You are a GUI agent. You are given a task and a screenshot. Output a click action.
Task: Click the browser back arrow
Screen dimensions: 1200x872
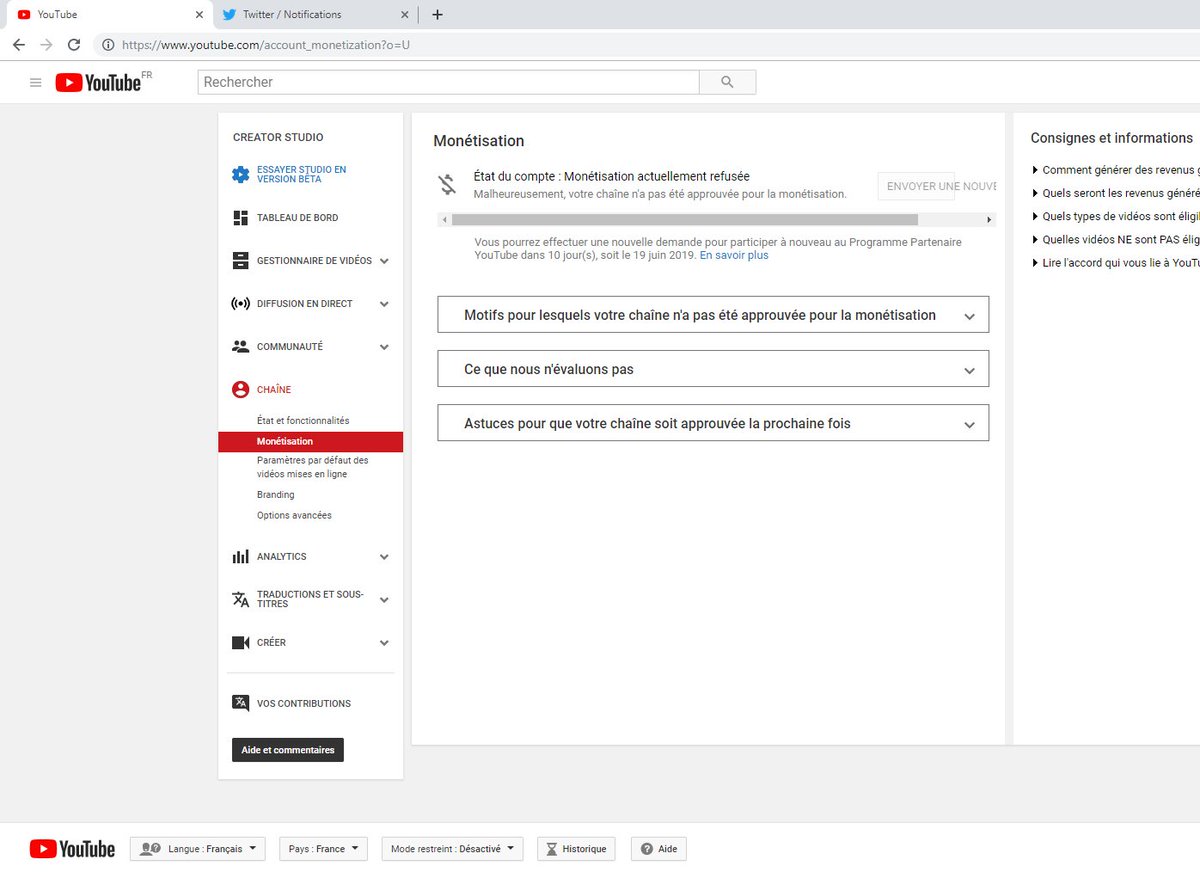tap(19, 45)
